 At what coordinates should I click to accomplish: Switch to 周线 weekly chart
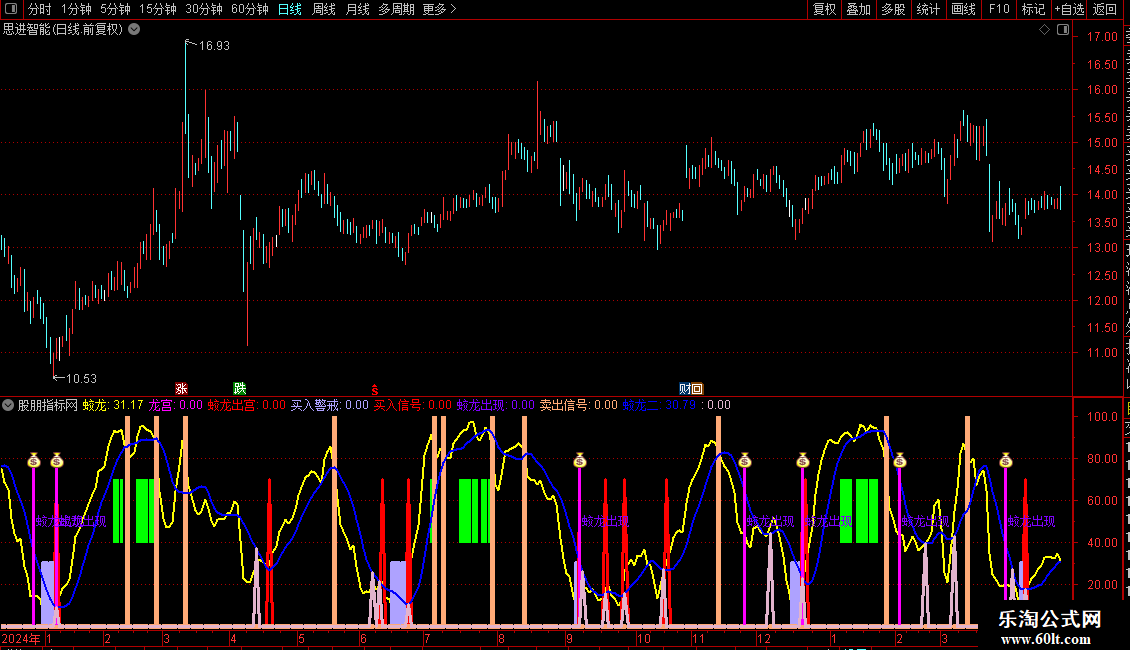click(x=324, y=9)
